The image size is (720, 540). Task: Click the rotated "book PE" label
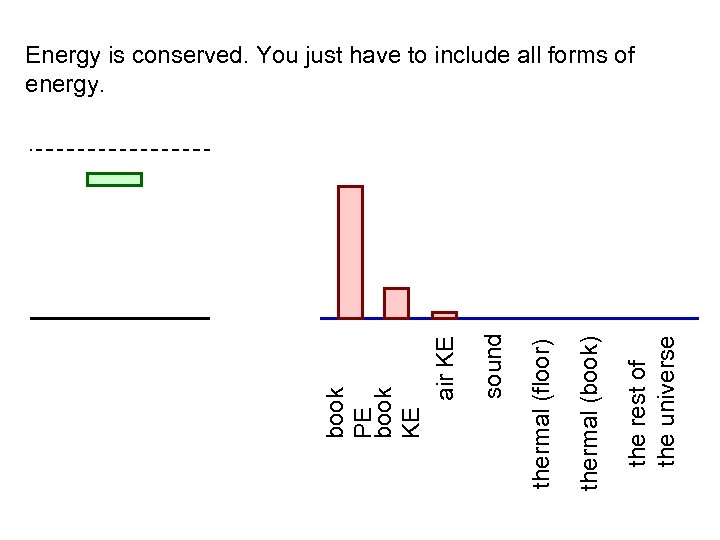(x=350, y=412)
